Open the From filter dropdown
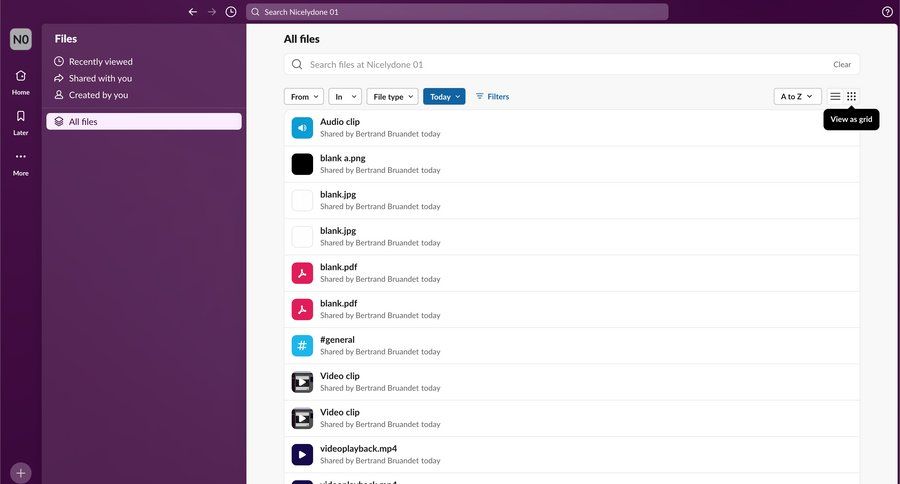This screenshot has height=484, width=900. point(304,96)
